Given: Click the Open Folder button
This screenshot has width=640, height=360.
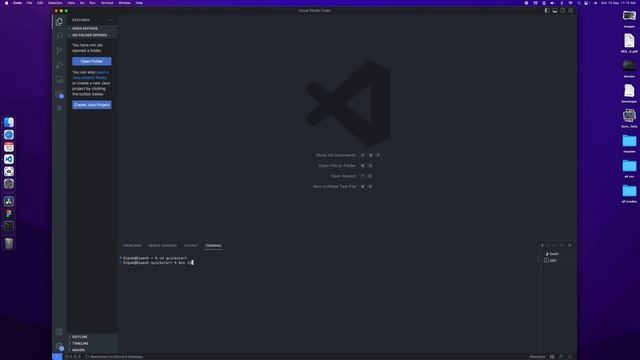Looking at the screenshot, I should pyautogui.click(x=92, y=61).
